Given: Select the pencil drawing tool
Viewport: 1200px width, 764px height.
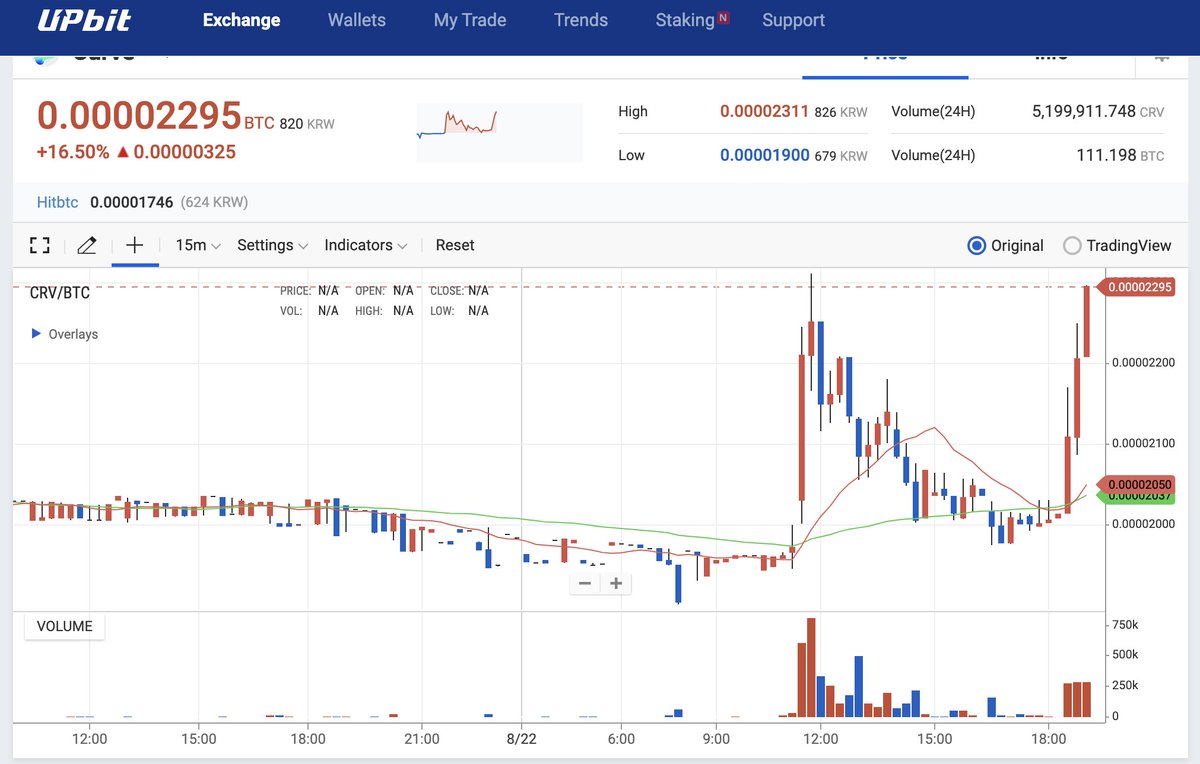Looking at the screenshot, I should pos(87,245).
